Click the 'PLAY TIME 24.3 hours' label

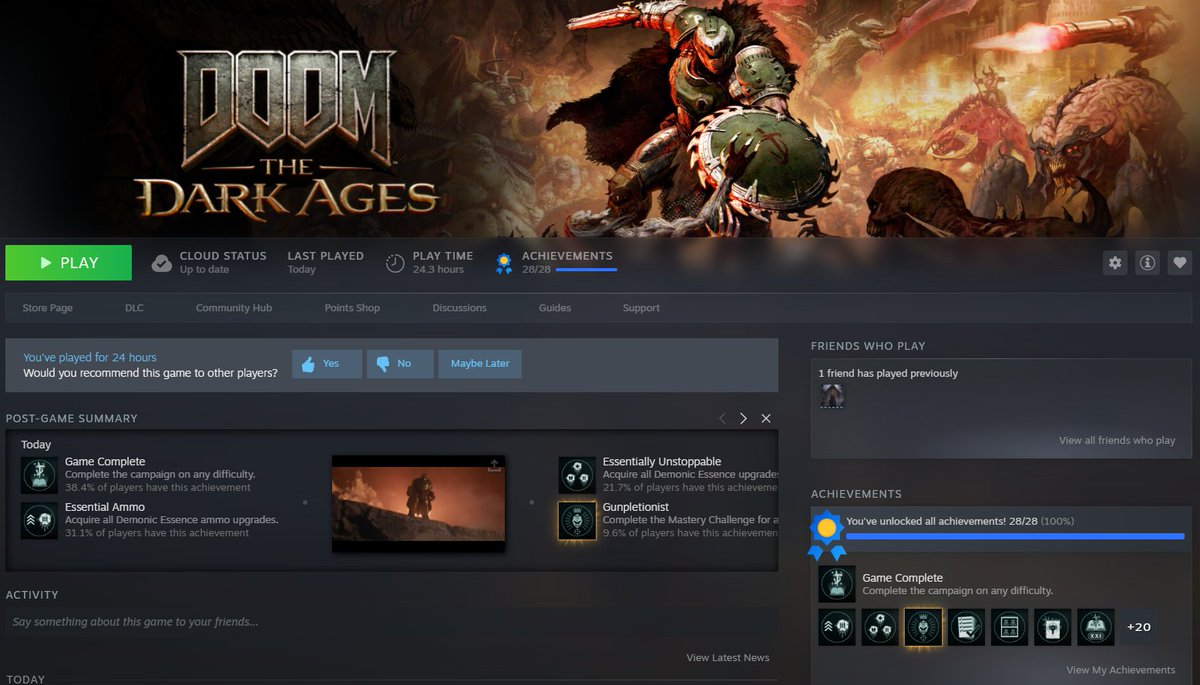(x=443, y=263)
